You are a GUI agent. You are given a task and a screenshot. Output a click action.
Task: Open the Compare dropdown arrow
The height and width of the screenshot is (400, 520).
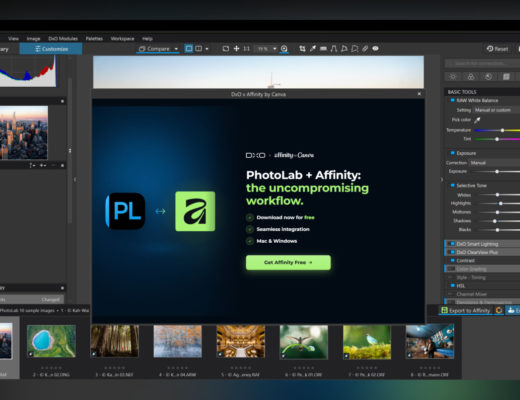click(x=176, y=49)
